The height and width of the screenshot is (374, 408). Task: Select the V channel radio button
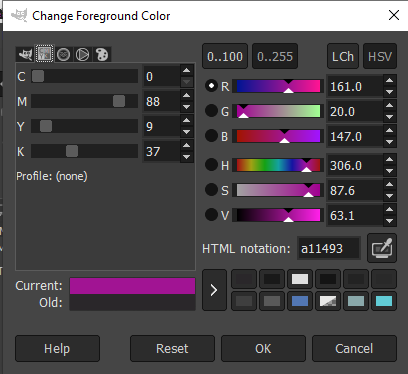[211, 215]
